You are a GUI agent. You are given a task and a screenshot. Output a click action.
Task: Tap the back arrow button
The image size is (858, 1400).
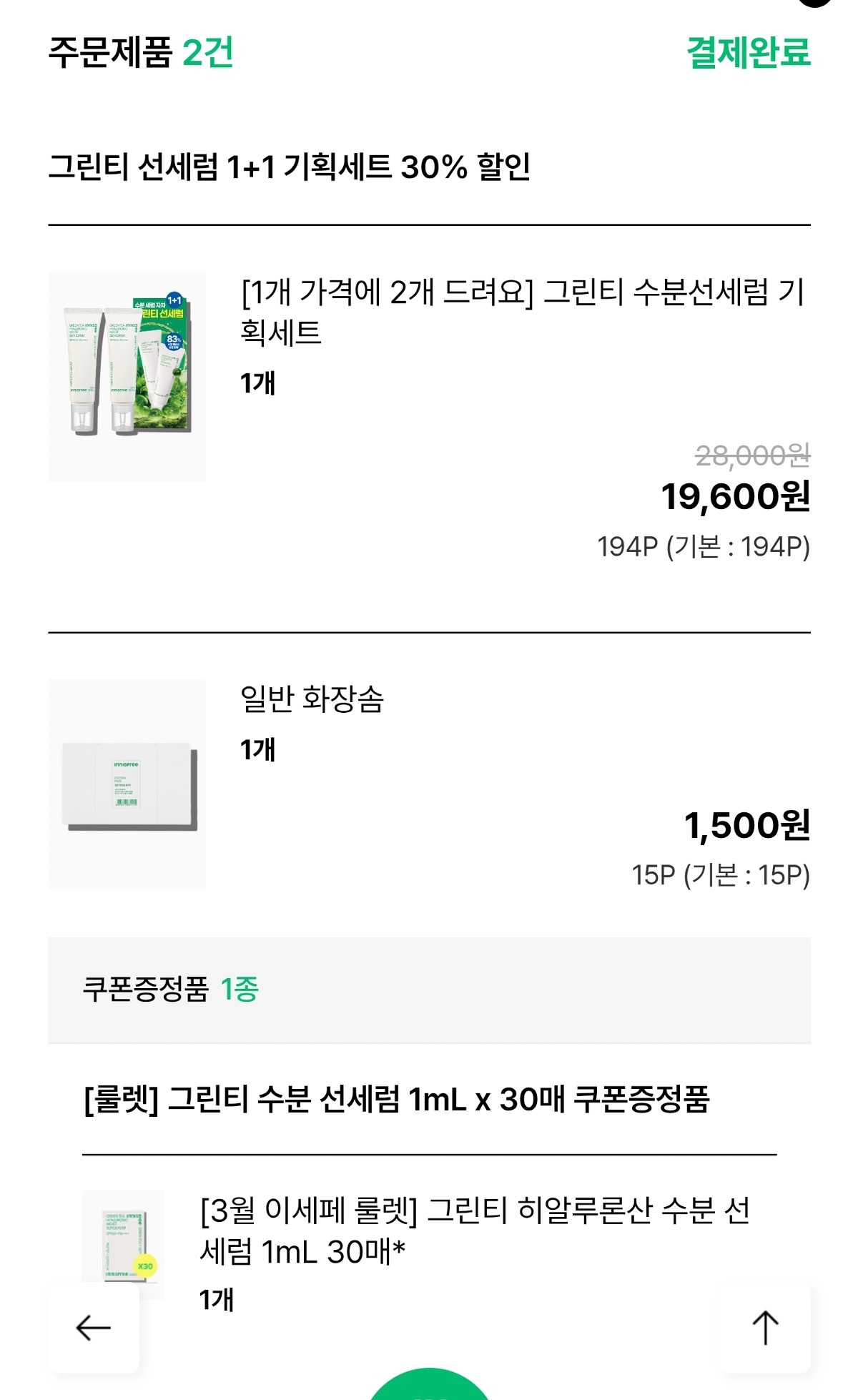pyautogui.click(x=94, y=1328)
